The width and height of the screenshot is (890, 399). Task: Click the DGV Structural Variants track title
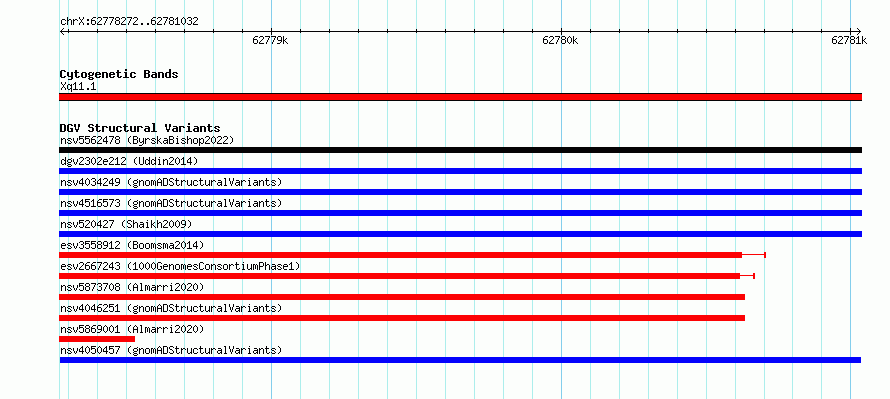pos(140,128)
